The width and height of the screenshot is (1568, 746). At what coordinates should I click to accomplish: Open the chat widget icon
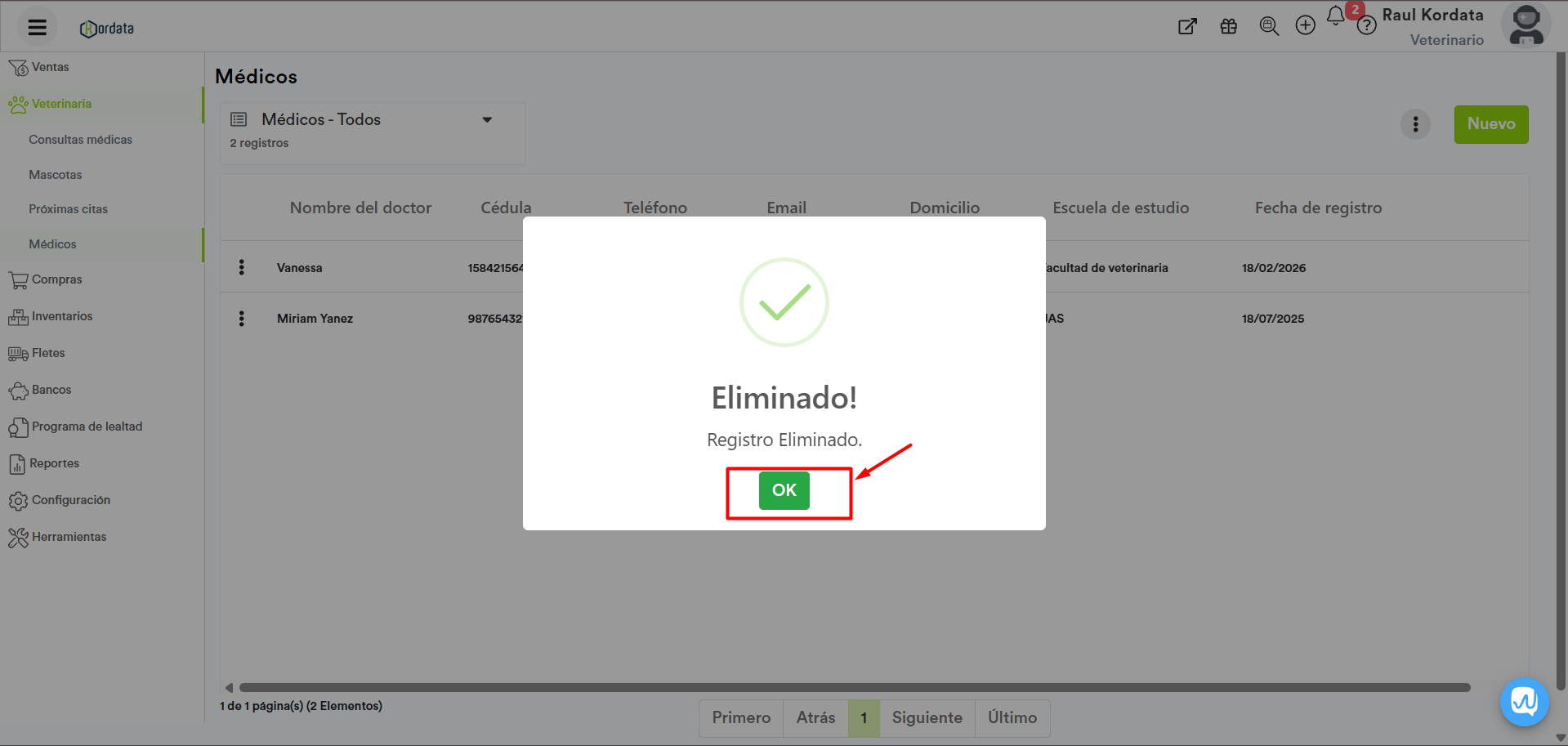pyautogui.click(x=1524, y=701)
